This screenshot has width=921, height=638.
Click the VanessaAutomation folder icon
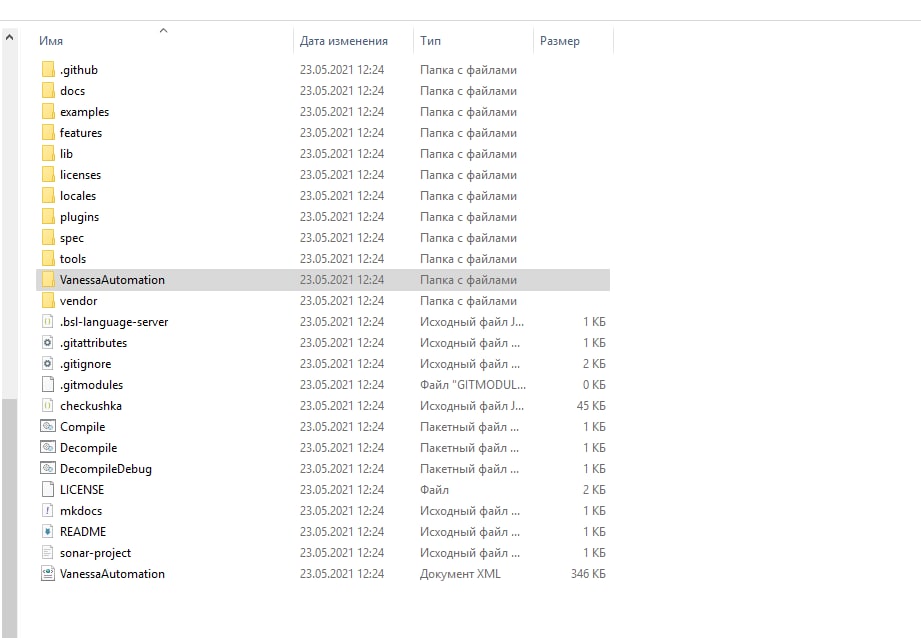pyautogui.click(x=48, y=280)
